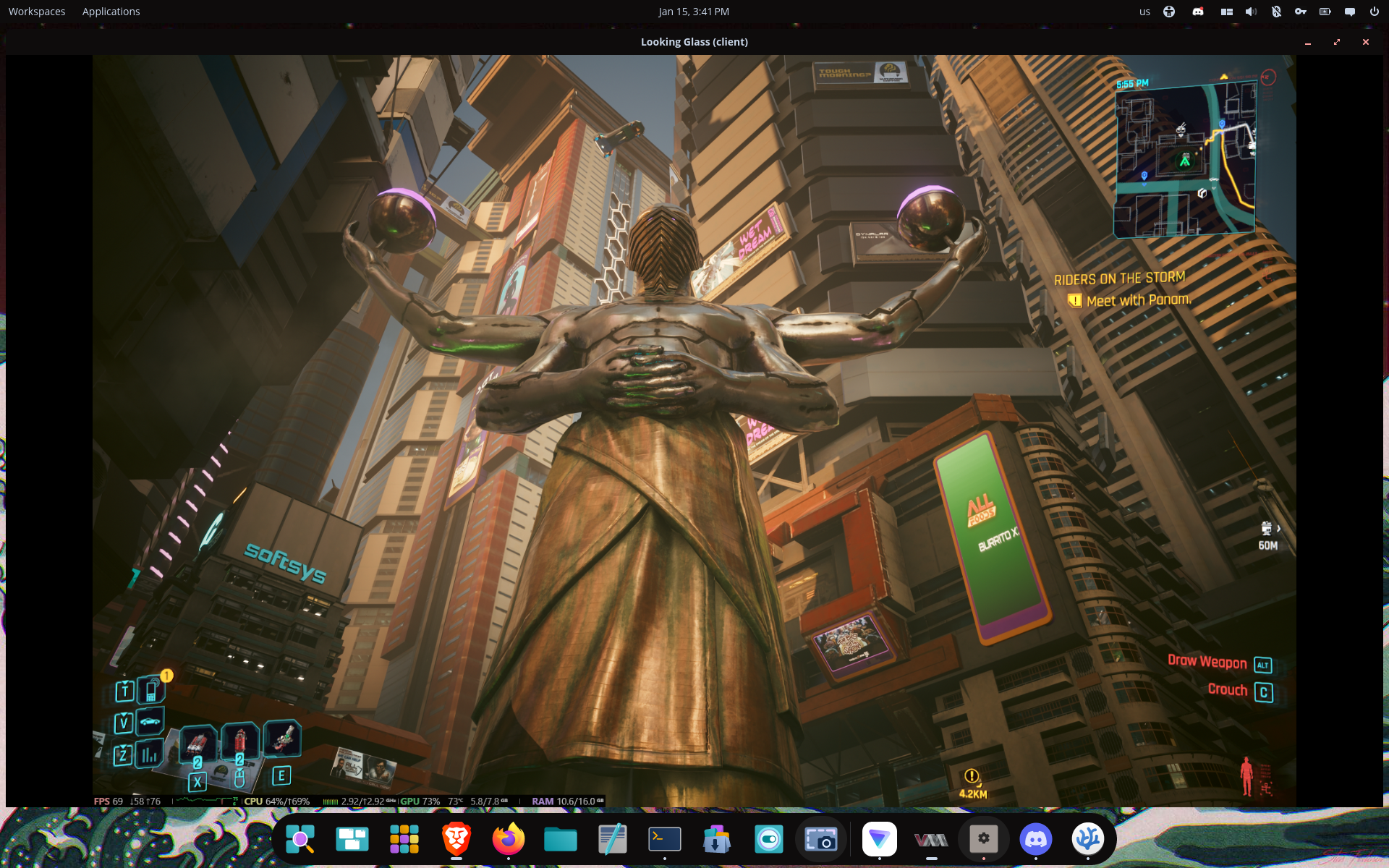The image size is (1389, 868).
Task: Open the white coral icon app in dock
Action: coord(1088,839)
